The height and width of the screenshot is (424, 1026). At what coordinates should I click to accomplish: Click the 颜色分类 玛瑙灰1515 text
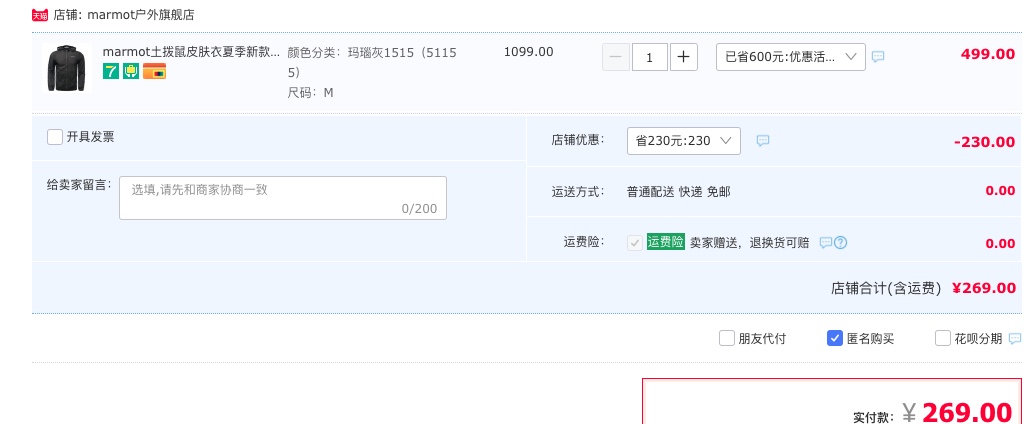tap(372, 62)
